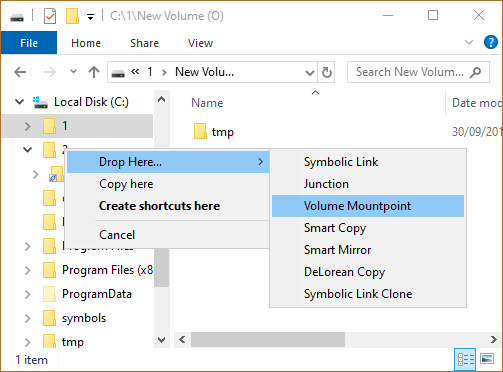
Task: Choose Smart Copy from the submenu
Action: point(368,228)
